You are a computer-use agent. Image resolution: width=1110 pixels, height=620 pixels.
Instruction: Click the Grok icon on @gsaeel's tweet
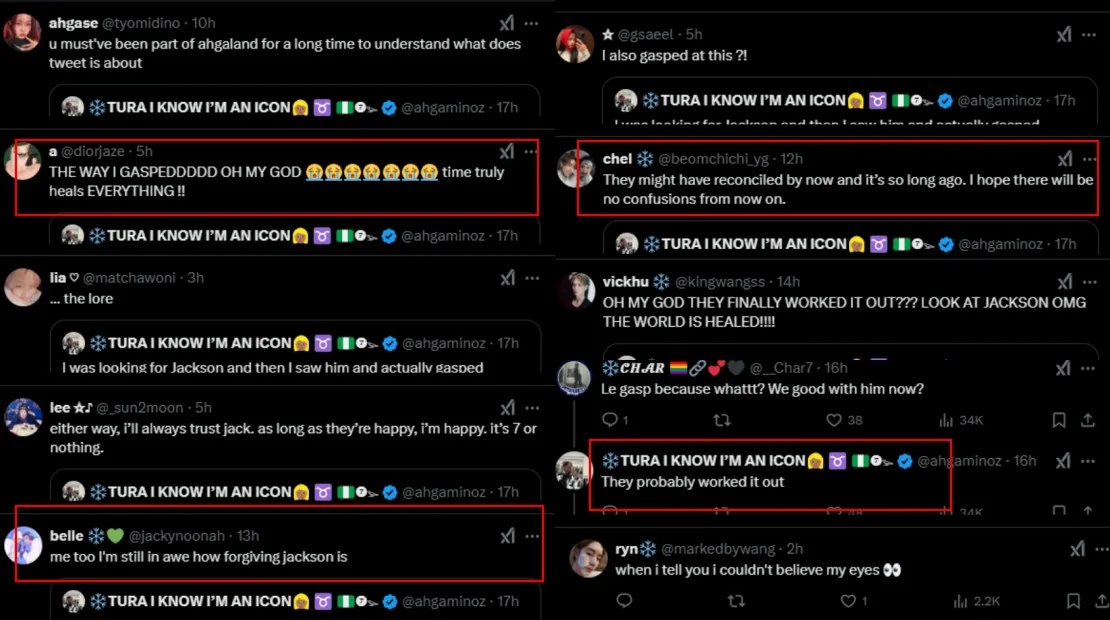click(x=1064, y=35)
